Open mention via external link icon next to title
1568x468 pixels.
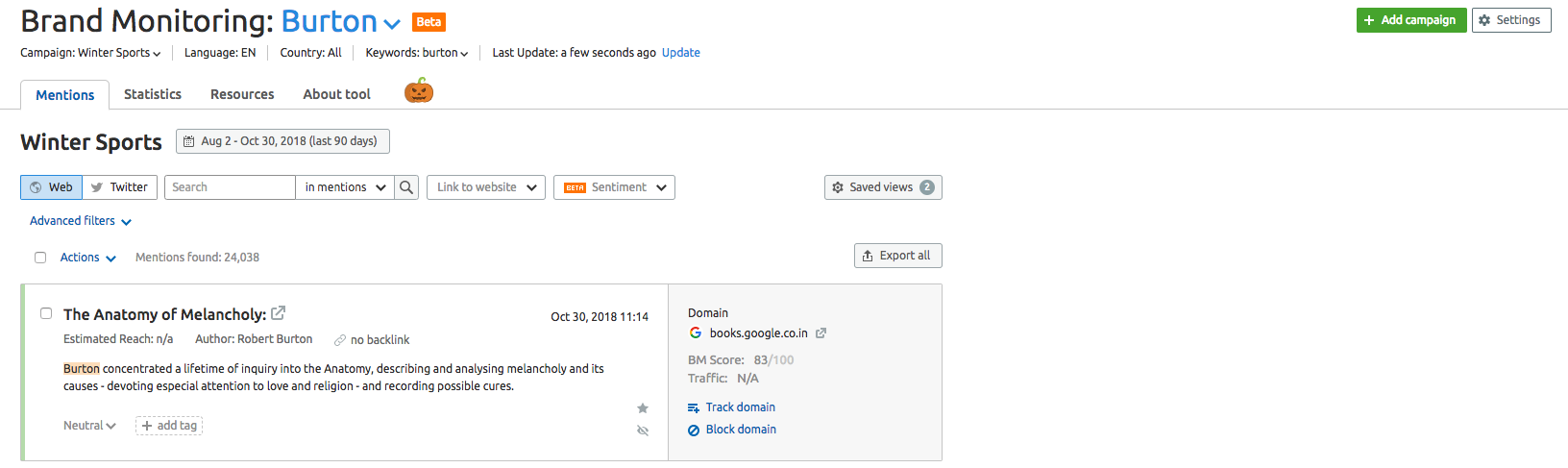pos(279,313)
